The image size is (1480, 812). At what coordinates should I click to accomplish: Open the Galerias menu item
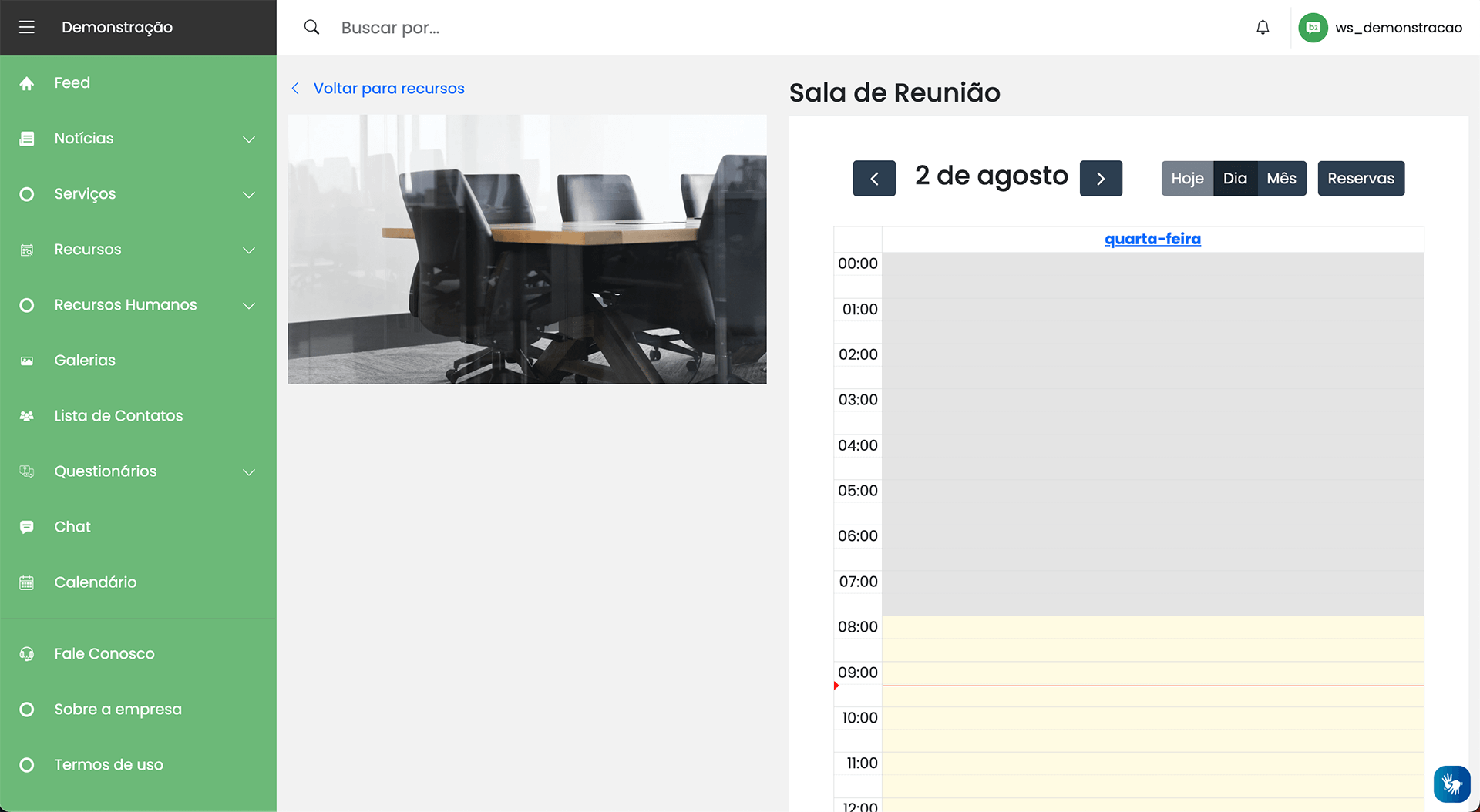138,361
